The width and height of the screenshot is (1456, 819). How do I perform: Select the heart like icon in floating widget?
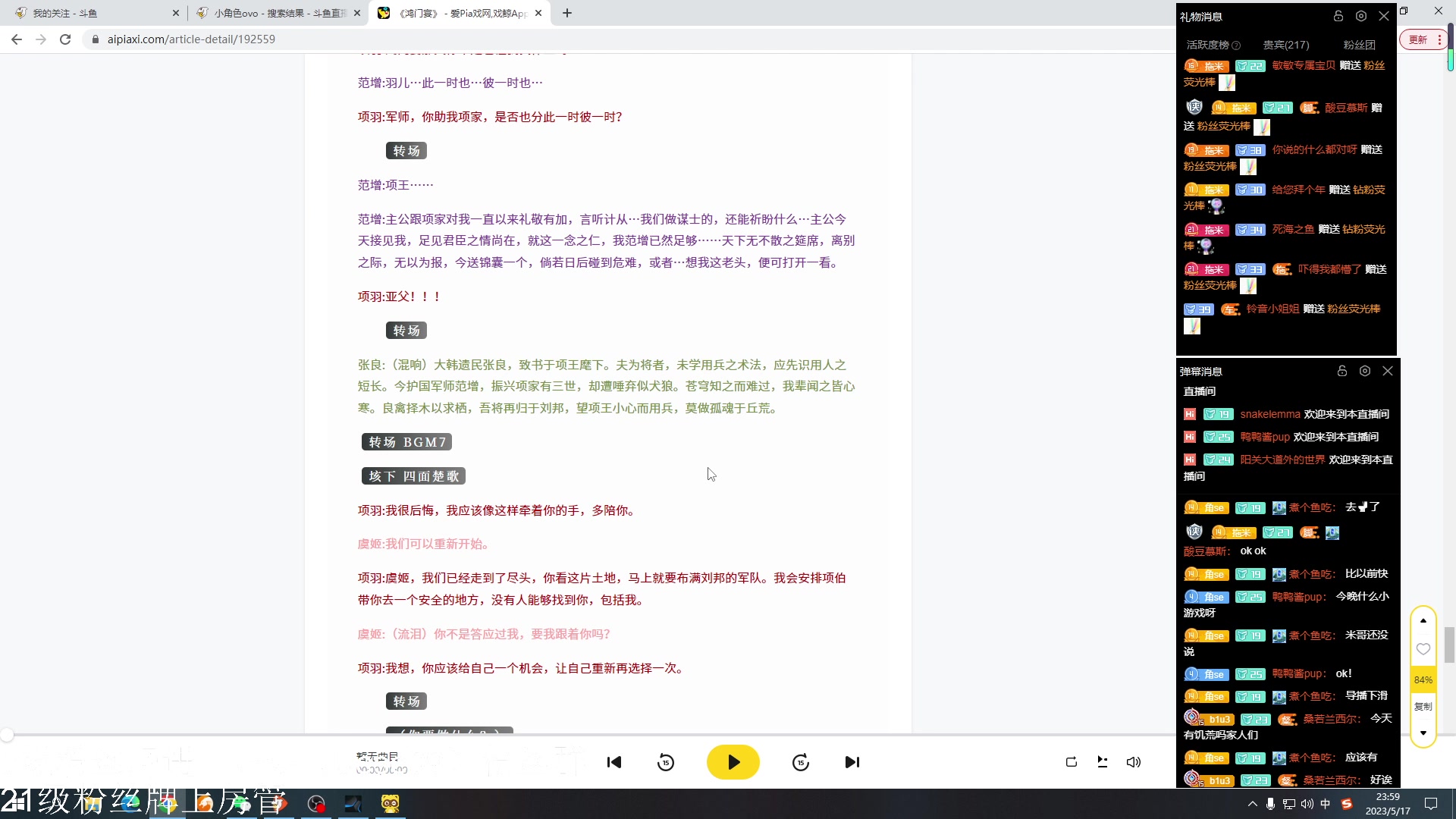point(1423,649)
